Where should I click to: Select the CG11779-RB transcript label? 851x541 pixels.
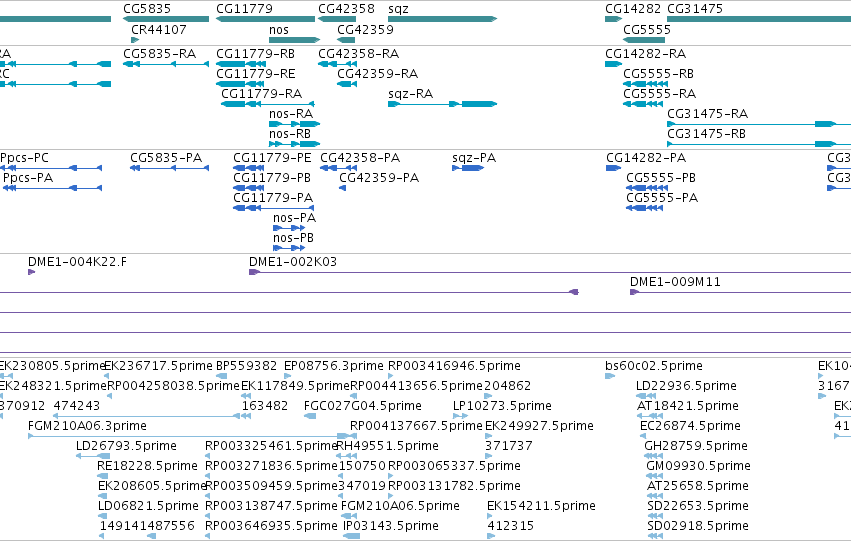(x=256, y=54)
